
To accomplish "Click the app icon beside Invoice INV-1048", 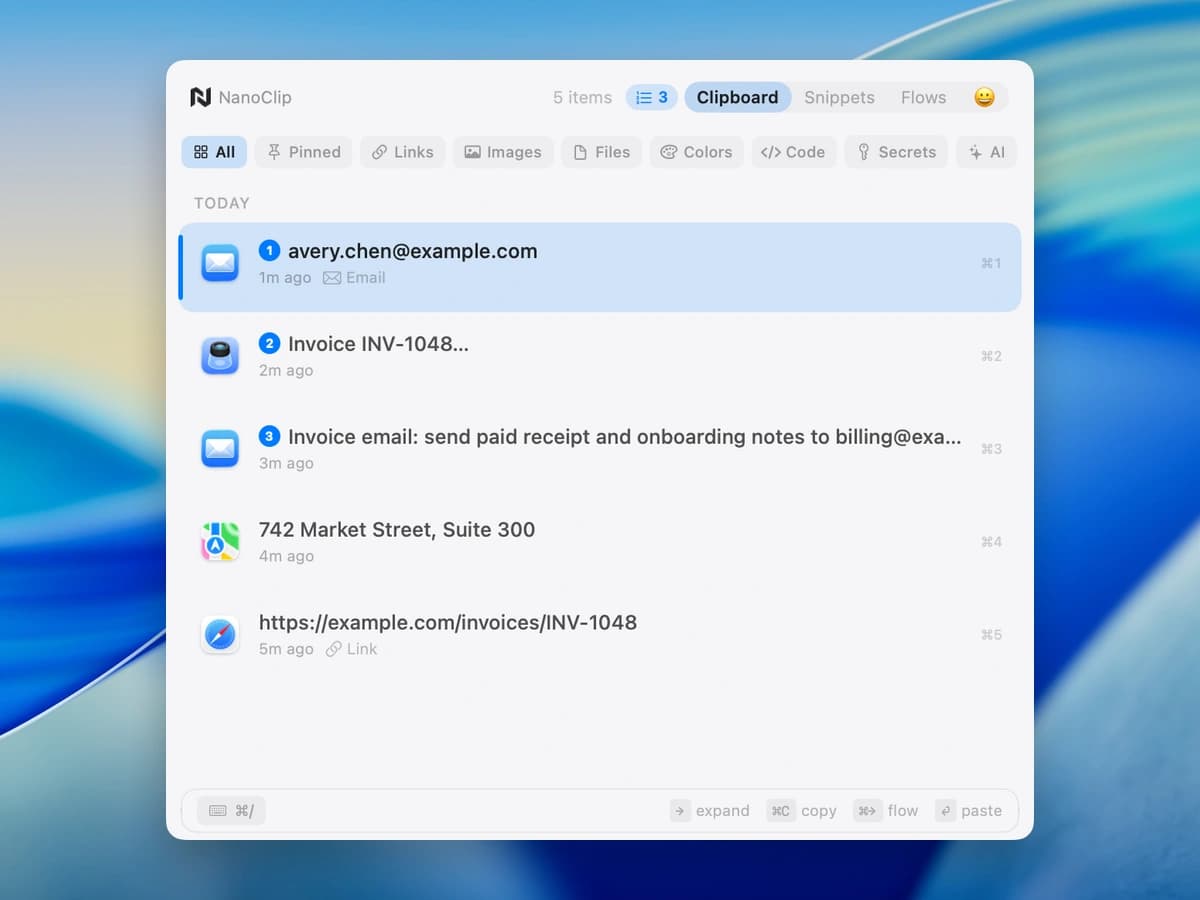I will [x=220, y=356].
